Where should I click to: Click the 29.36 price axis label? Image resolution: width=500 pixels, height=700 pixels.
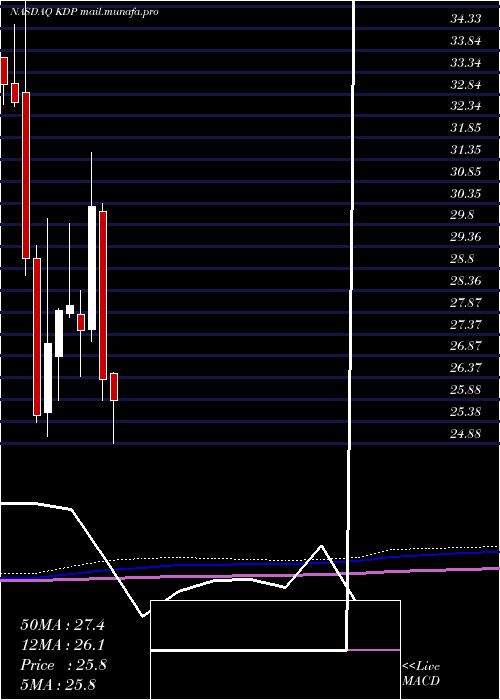tap(466, 237)
